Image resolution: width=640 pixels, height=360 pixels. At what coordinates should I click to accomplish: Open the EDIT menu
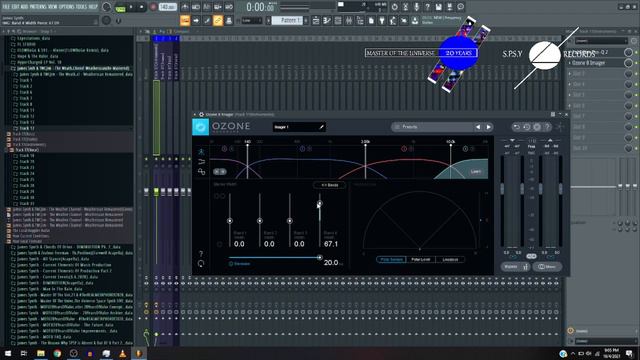coord(15,7)
